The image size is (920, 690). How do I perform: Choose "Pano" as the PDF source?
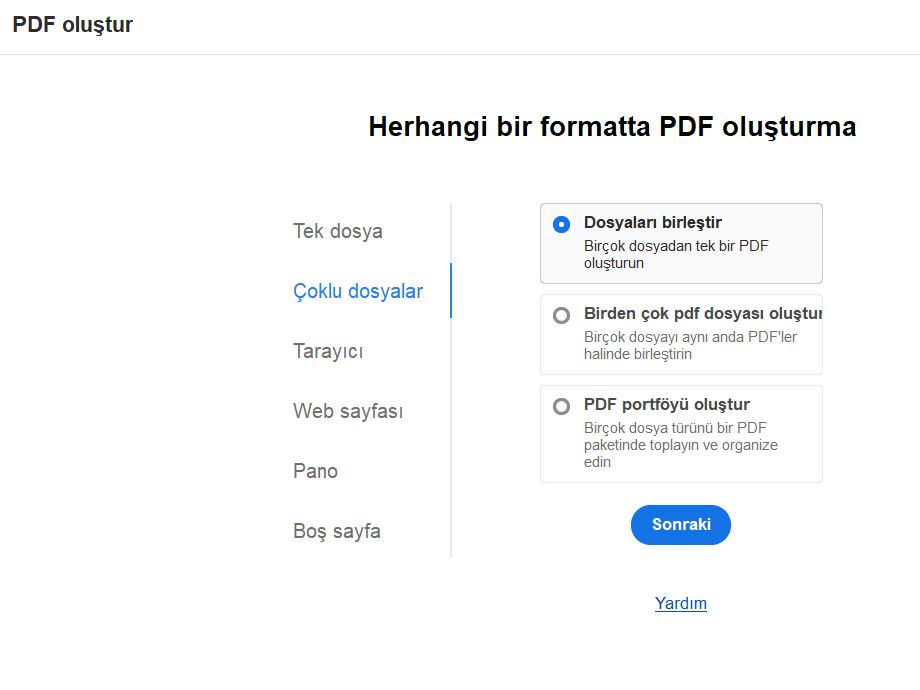[x=315, y=470]
